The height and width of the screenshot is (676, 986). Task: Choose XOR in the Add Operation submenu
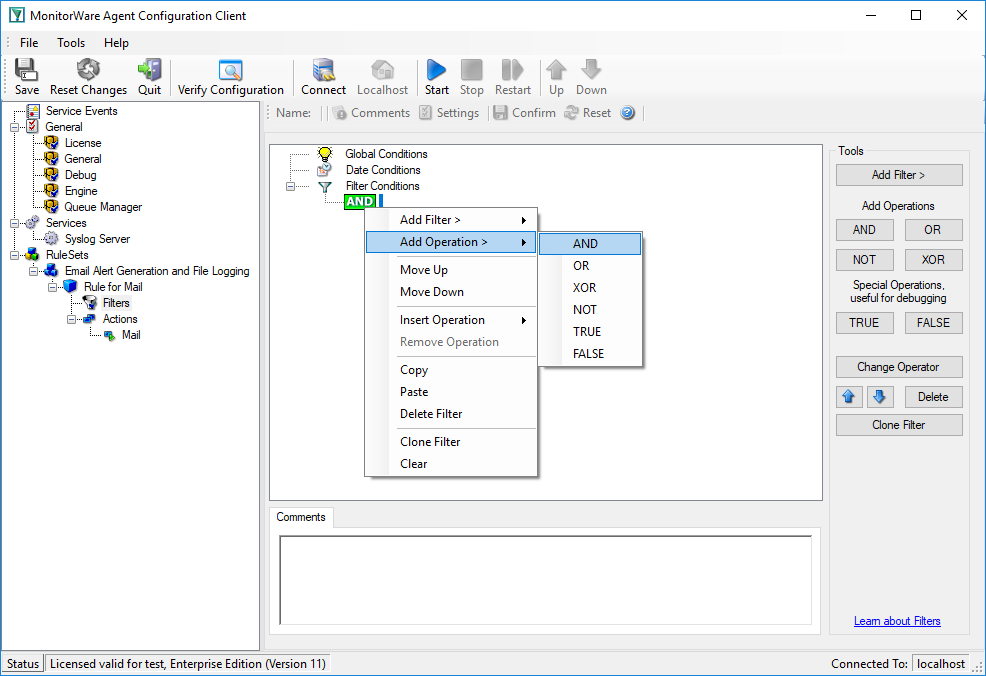point(590,288)
